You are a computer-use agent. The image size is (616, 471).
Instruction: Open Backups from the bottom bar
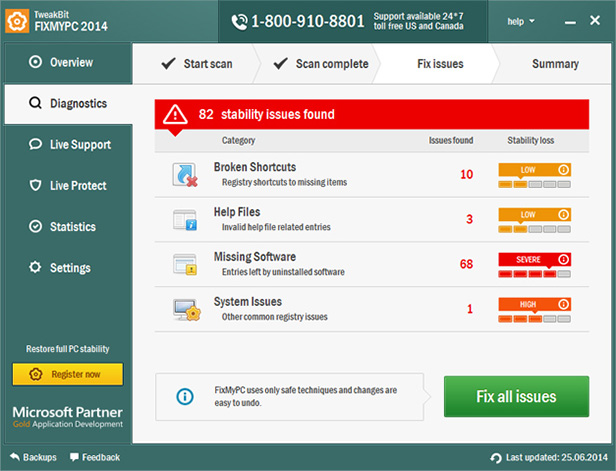(33, 457)
